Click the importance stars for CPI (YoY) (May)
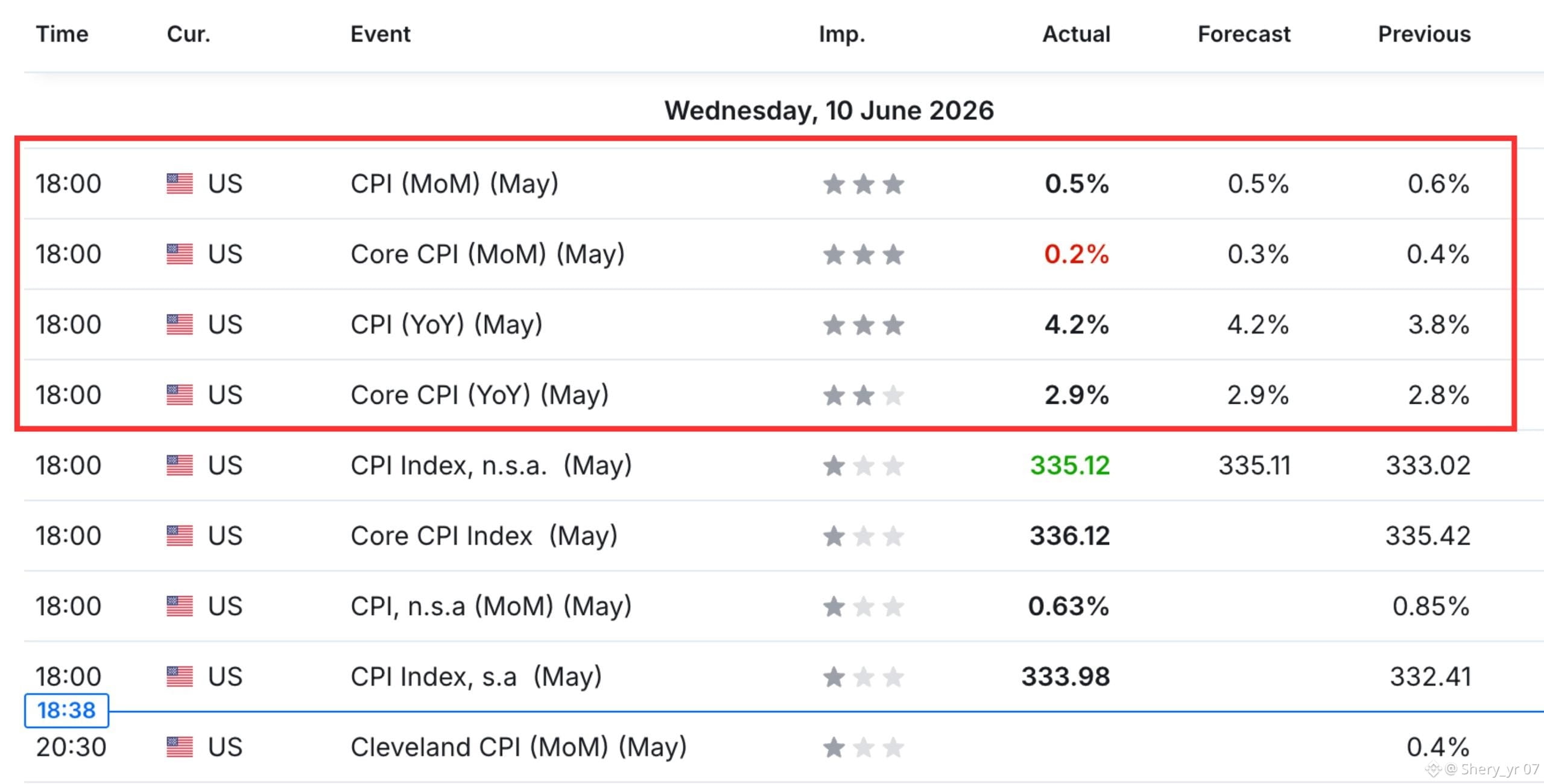 [x=864, y=325]
